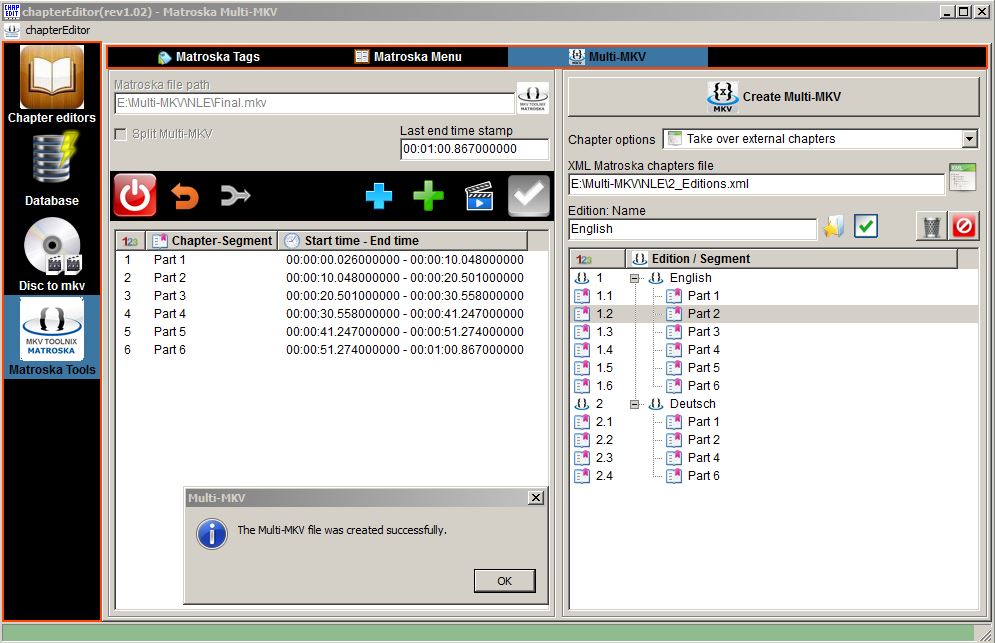Viewport: 995px width, 643px height.
Task: Open the Chapter editors section
Action: [52, 85]
